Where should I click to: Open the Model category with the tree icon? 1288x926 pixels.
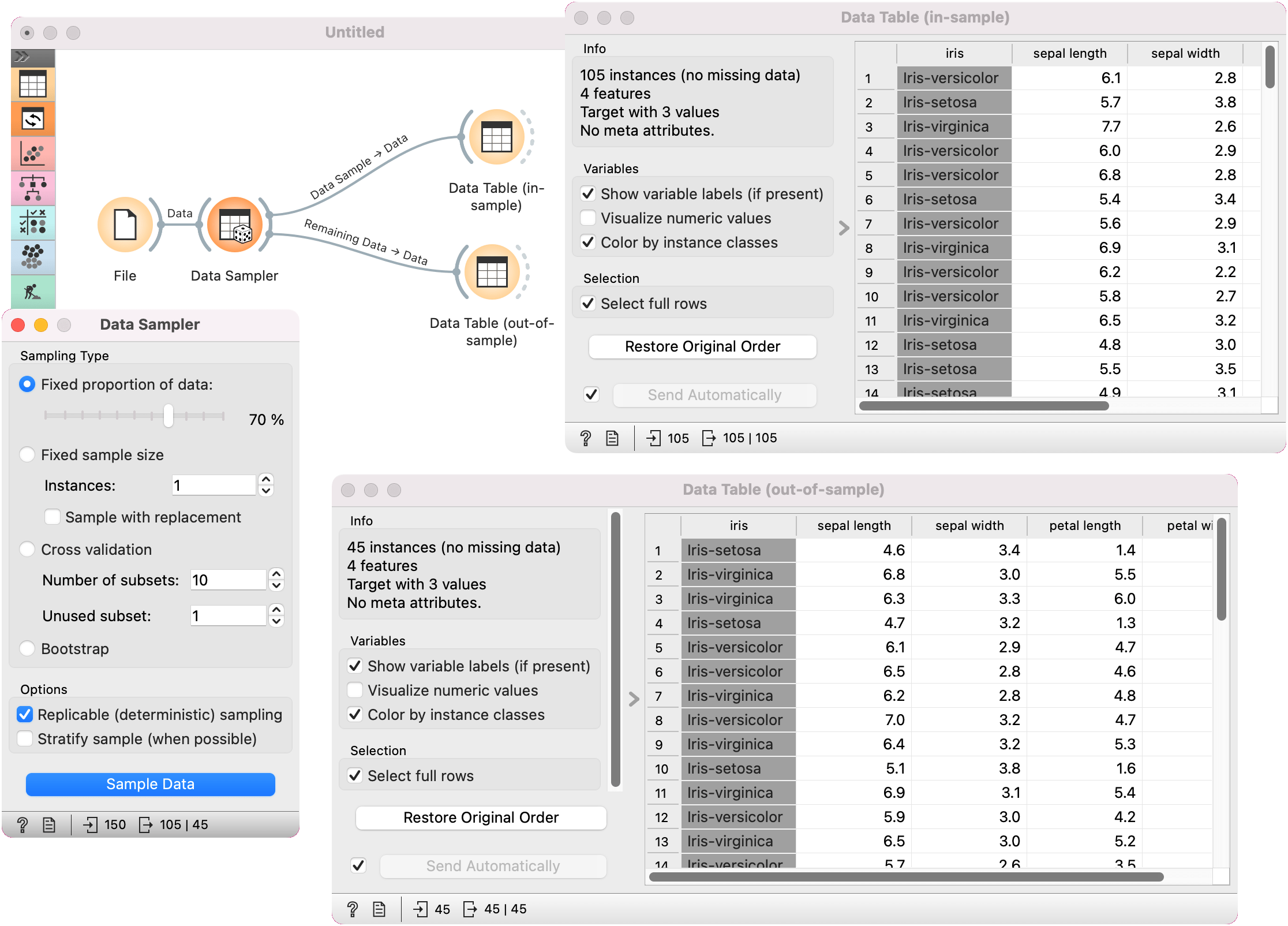[33, 188]
